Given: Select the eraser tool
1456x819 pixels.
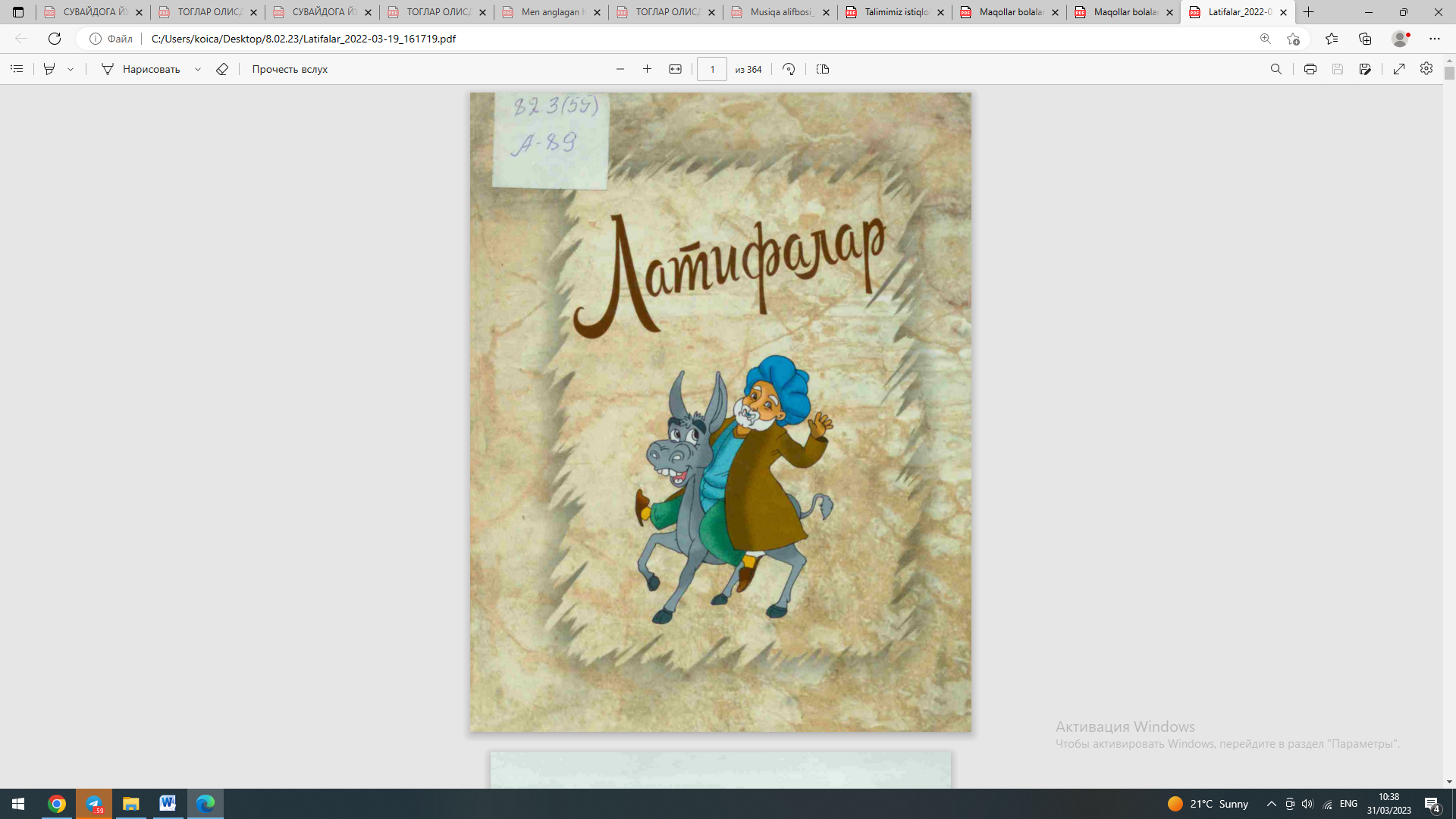Looking at the screenshot, I should (222, 69).
